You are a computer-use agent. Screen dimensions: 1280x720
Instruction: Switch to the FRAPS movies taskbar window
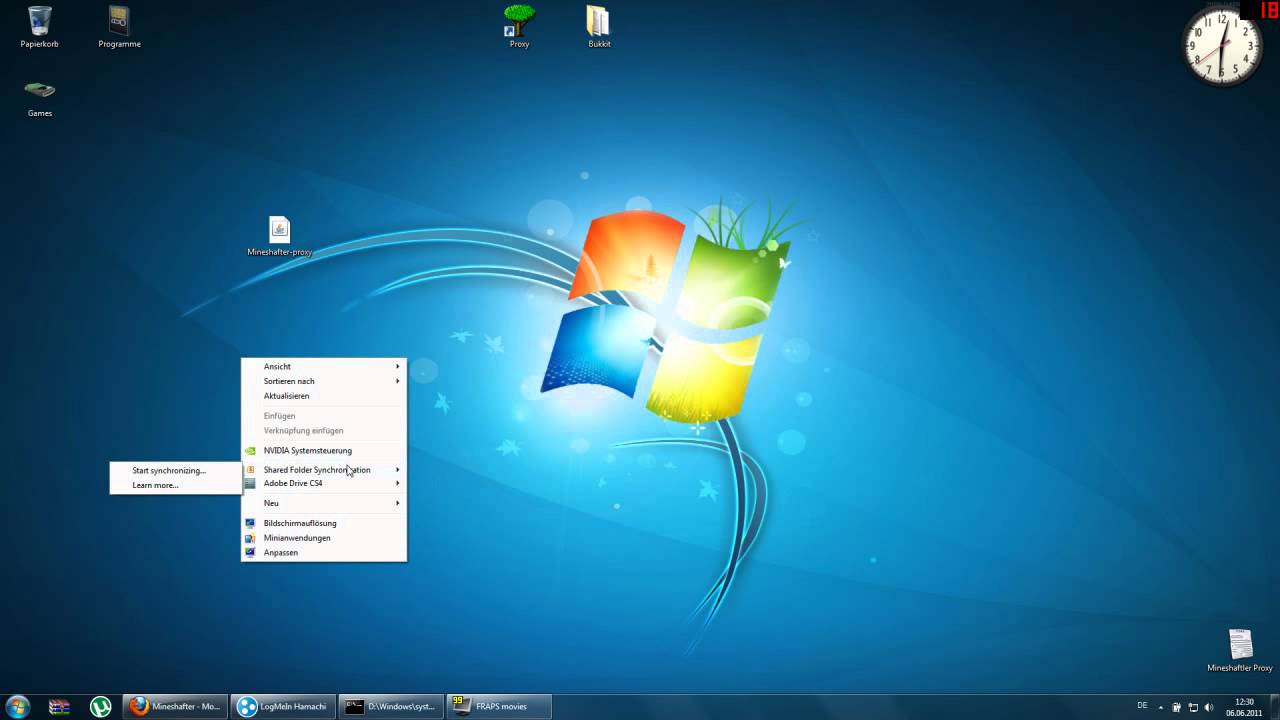tap(499, 706)
